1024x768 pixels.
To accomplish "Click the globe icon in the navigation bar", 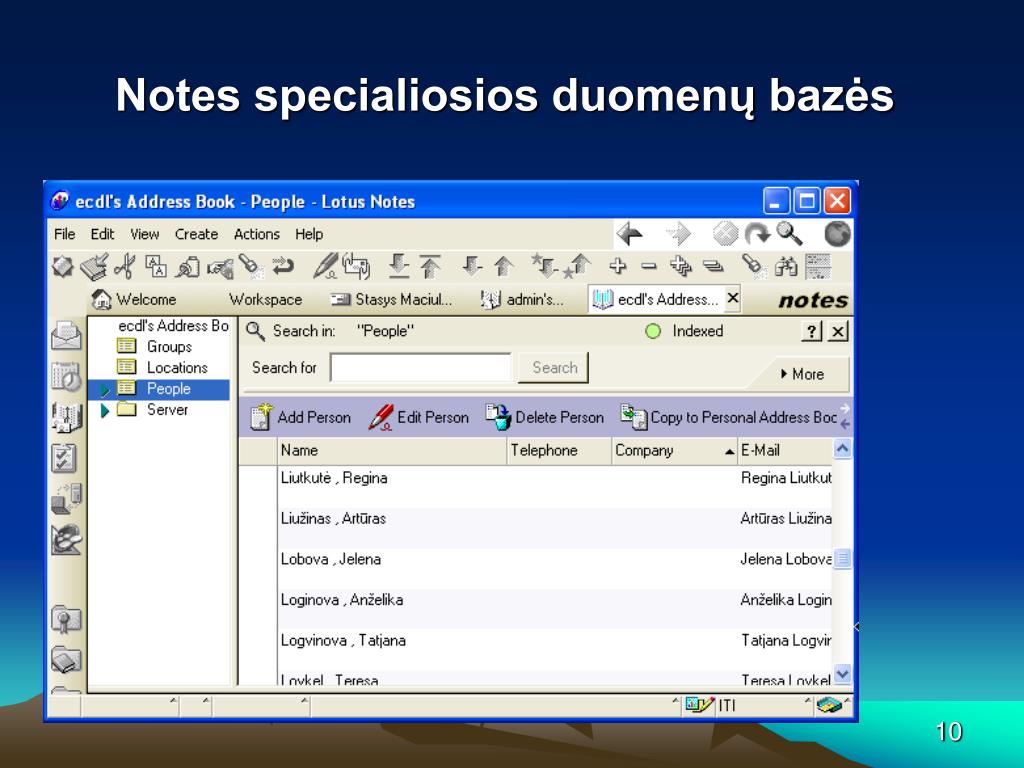I will click(837, 234).
